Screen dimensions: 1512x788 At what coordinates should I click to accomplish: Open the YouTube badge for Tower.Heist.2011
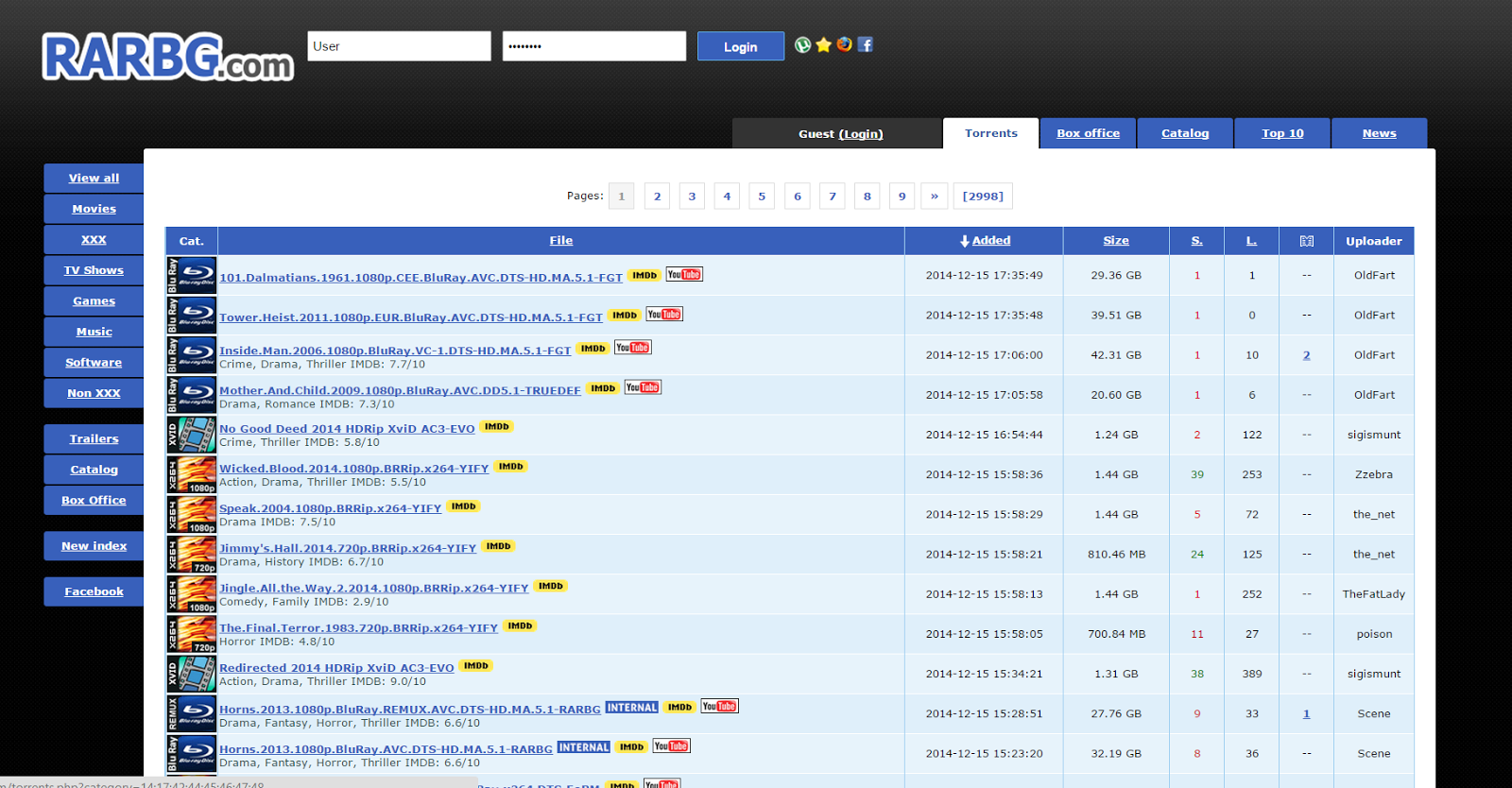pos(664,315)
